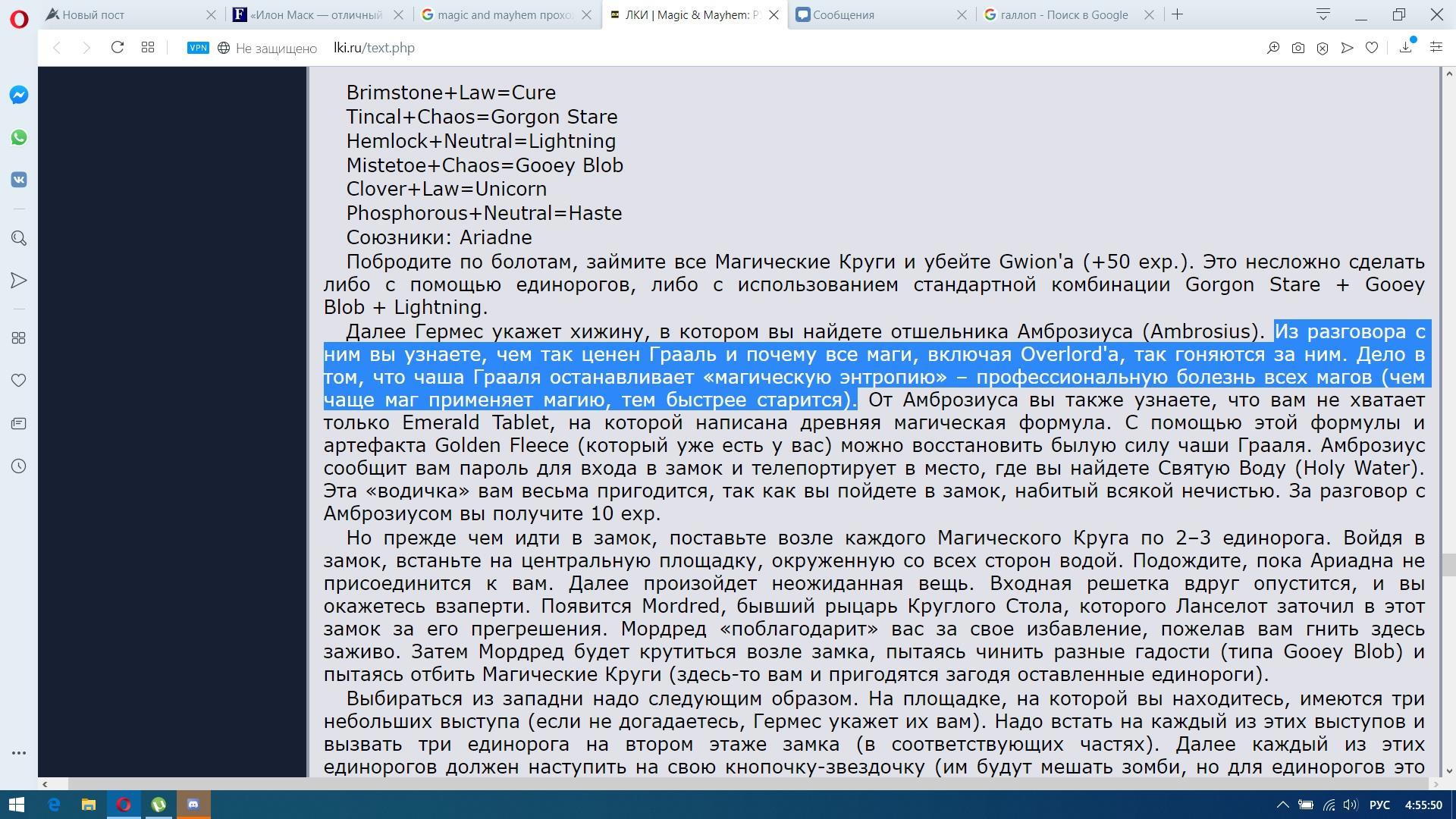This screenshot has height=819, width=1456.
Task: Reload the current page
Action: [117, 48]
